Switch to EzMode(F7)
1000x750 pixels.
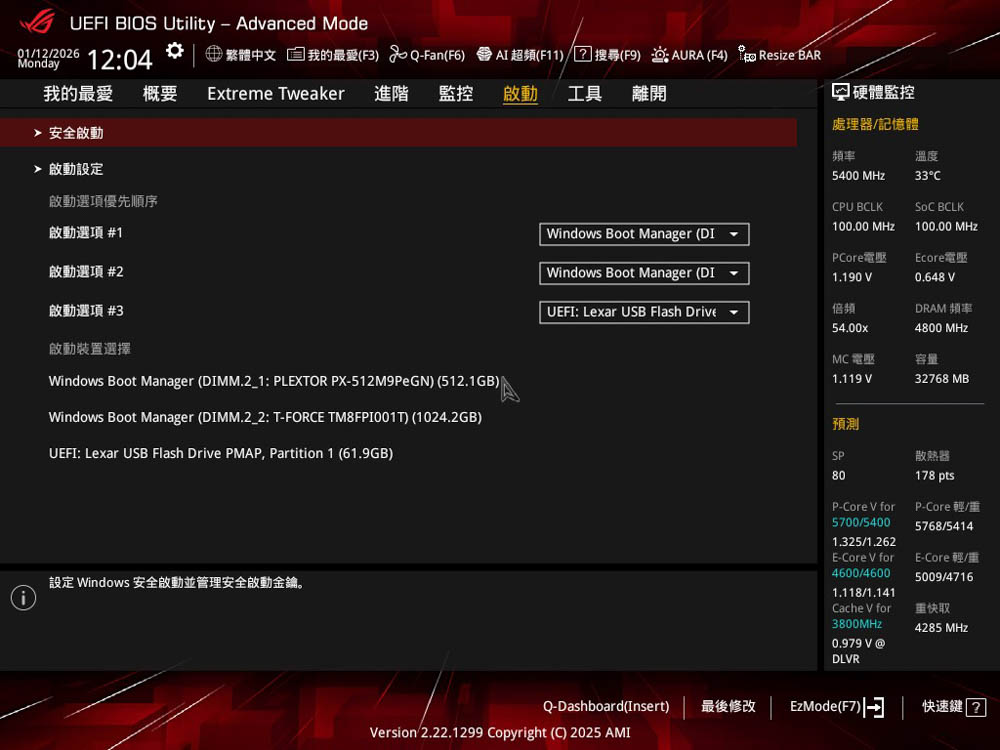click(836, 707)
